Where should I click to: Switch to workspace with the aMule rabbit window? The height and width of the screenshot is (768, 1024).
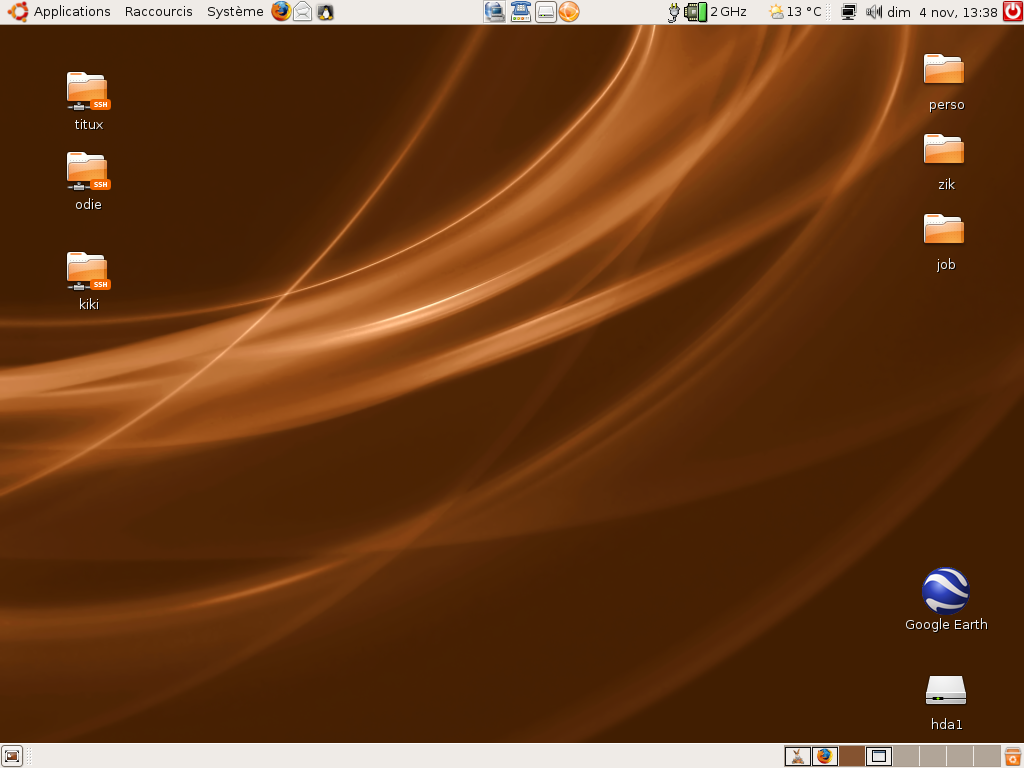click(x=797, y=756)
